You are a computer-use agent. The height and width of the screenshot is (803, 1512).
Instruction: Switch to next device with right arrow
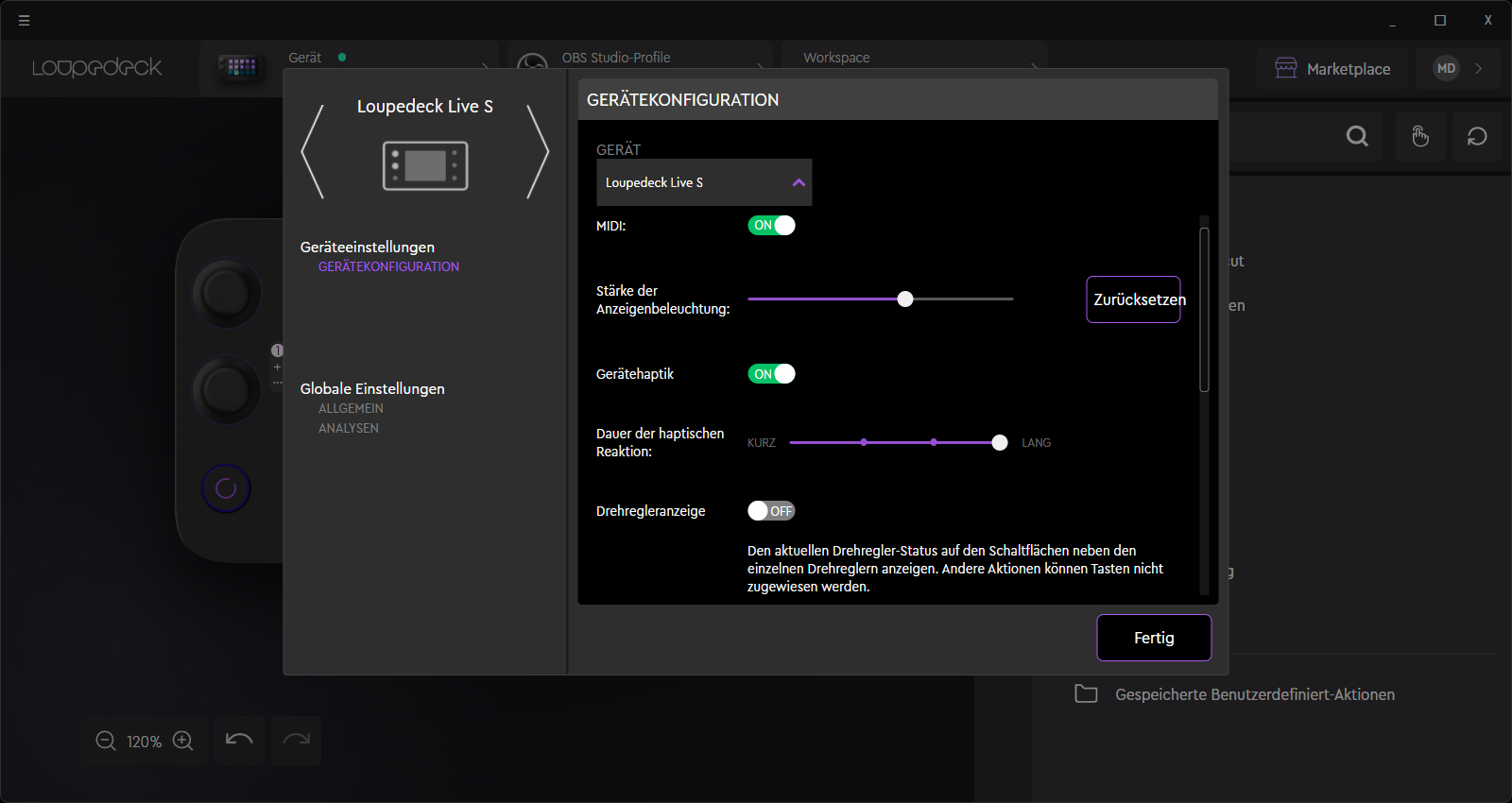point(538,151)
